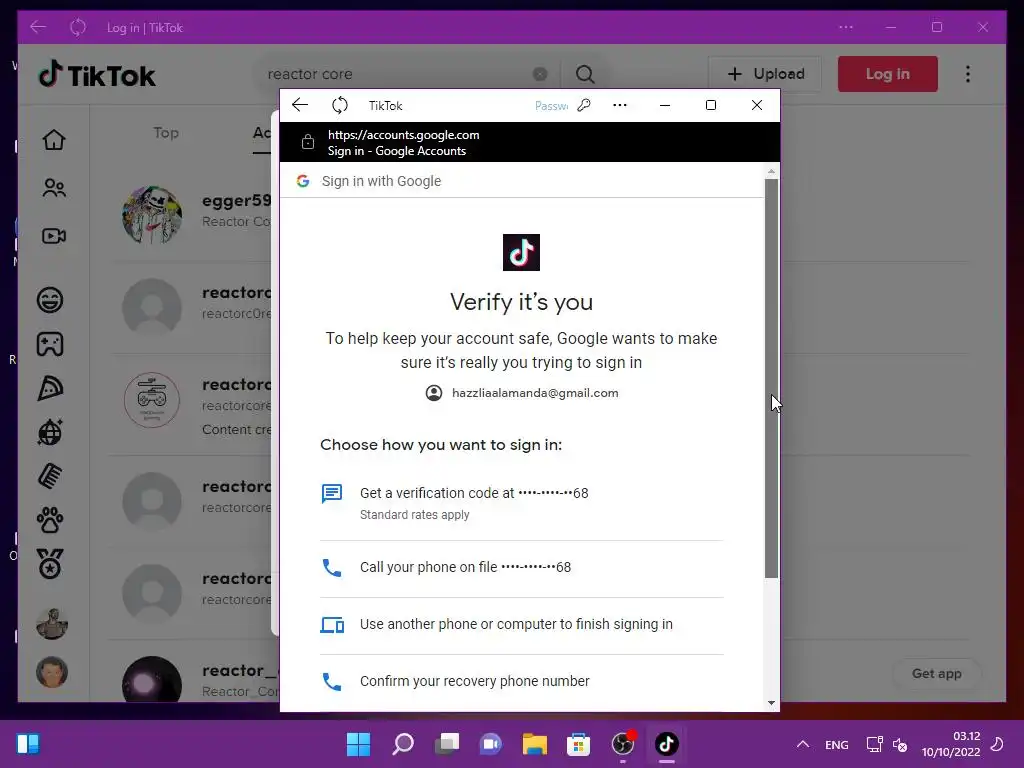Open the main TikTok window's three-dot menu
Screen dimensions: 1024x768
click(x=846, y=27)
